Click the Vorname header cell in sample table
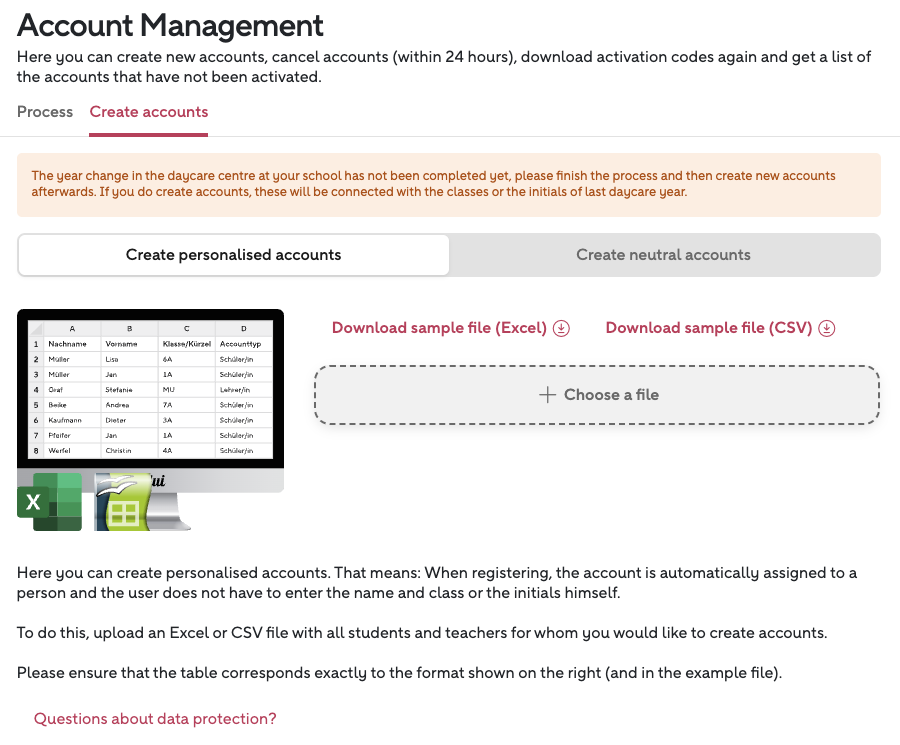Image resolution: width=900 pixels, height=745 pixels. [x=122, y=343]
